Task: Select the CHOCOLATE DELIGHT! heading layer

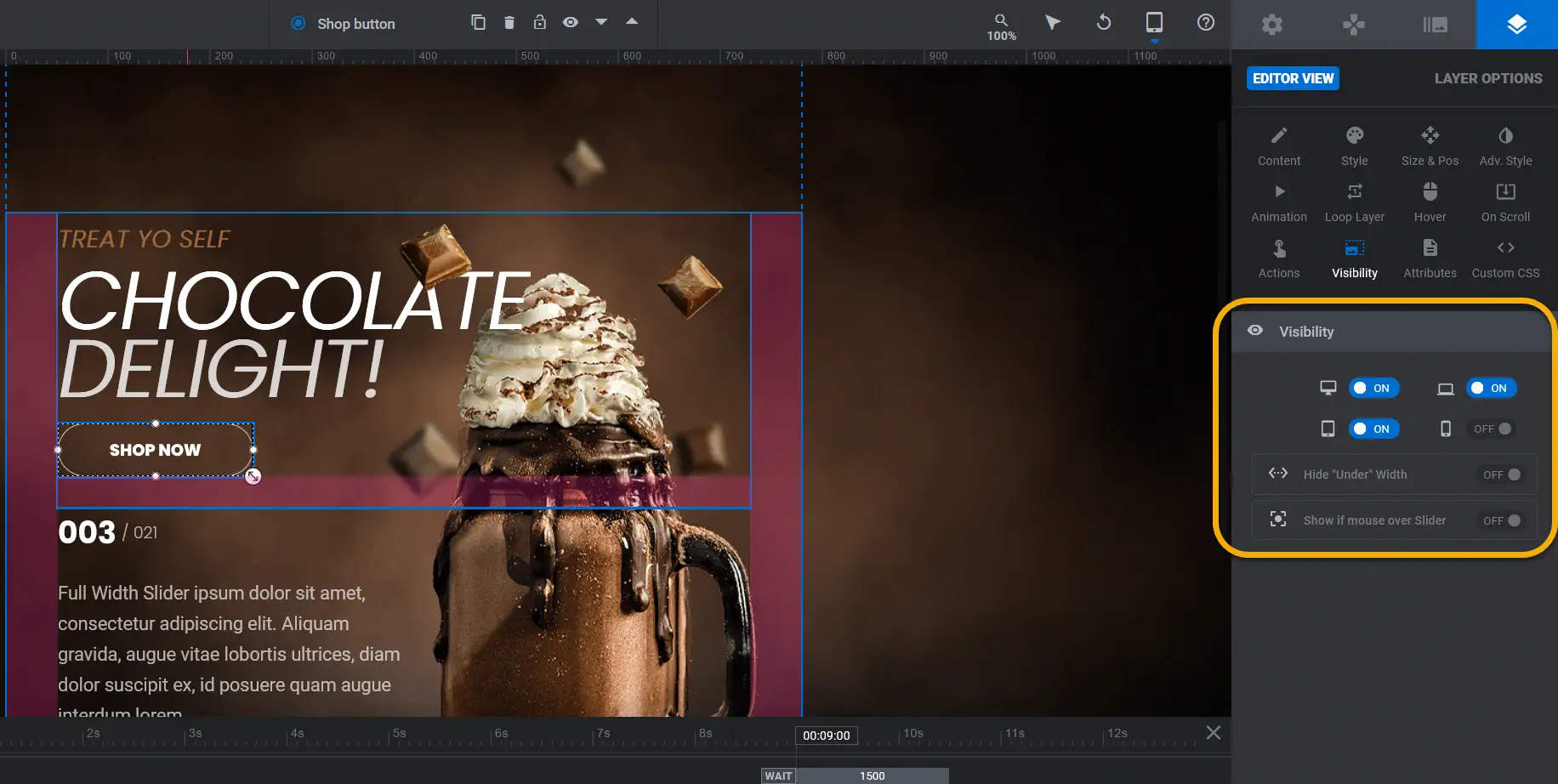Action: (x=293, y=333)
